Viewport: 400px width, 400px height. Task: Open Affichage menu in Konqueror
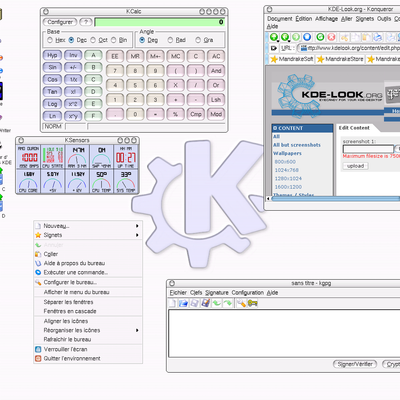[x=327, y=19]
